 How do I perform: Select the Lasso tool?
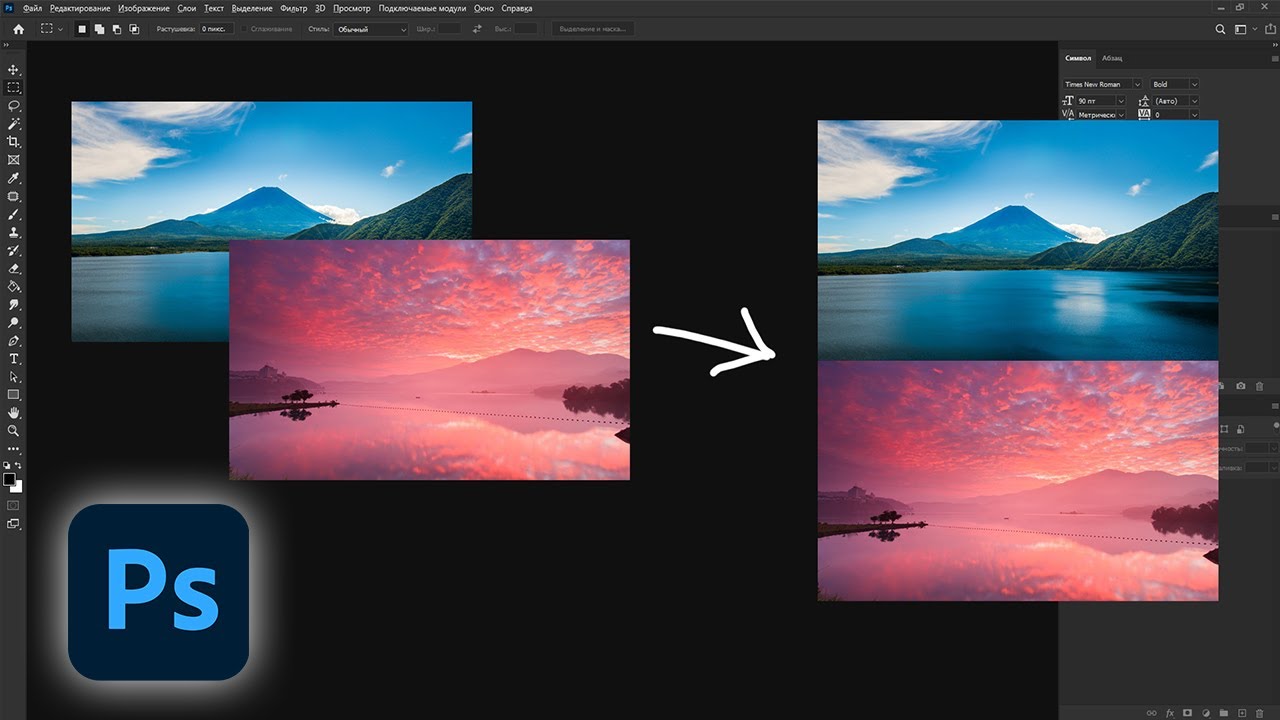14,106
